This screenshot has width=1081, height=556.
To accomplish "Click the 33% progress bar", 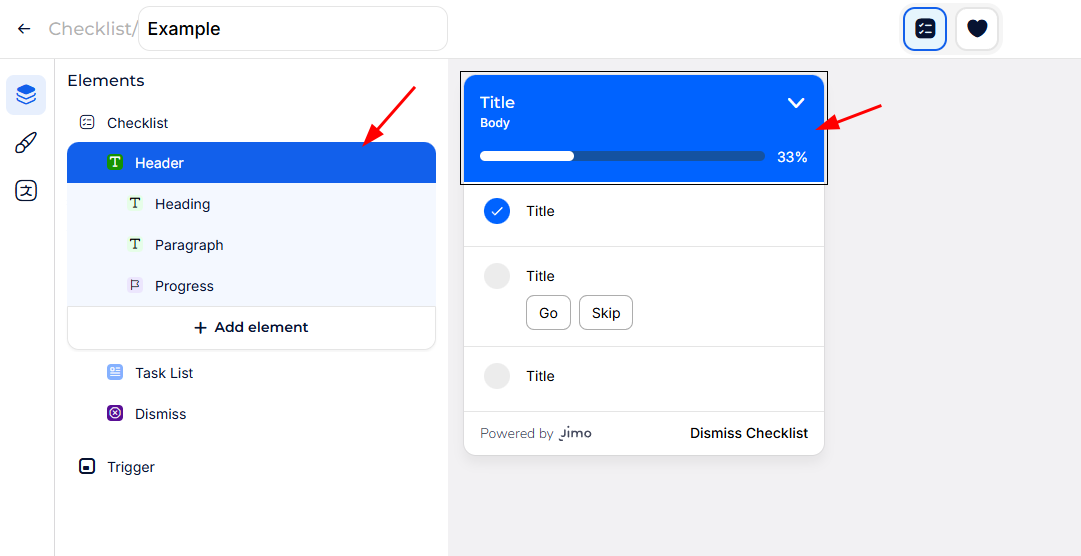I will click(x=622, y=156).
